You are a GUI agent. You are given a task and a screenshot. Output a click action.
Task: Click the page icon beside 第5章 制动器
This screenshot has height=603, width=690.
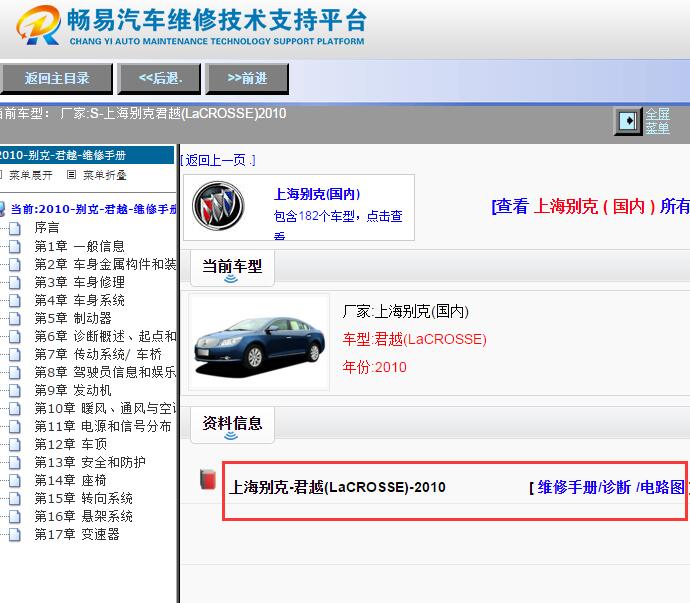tap(15, 319)
